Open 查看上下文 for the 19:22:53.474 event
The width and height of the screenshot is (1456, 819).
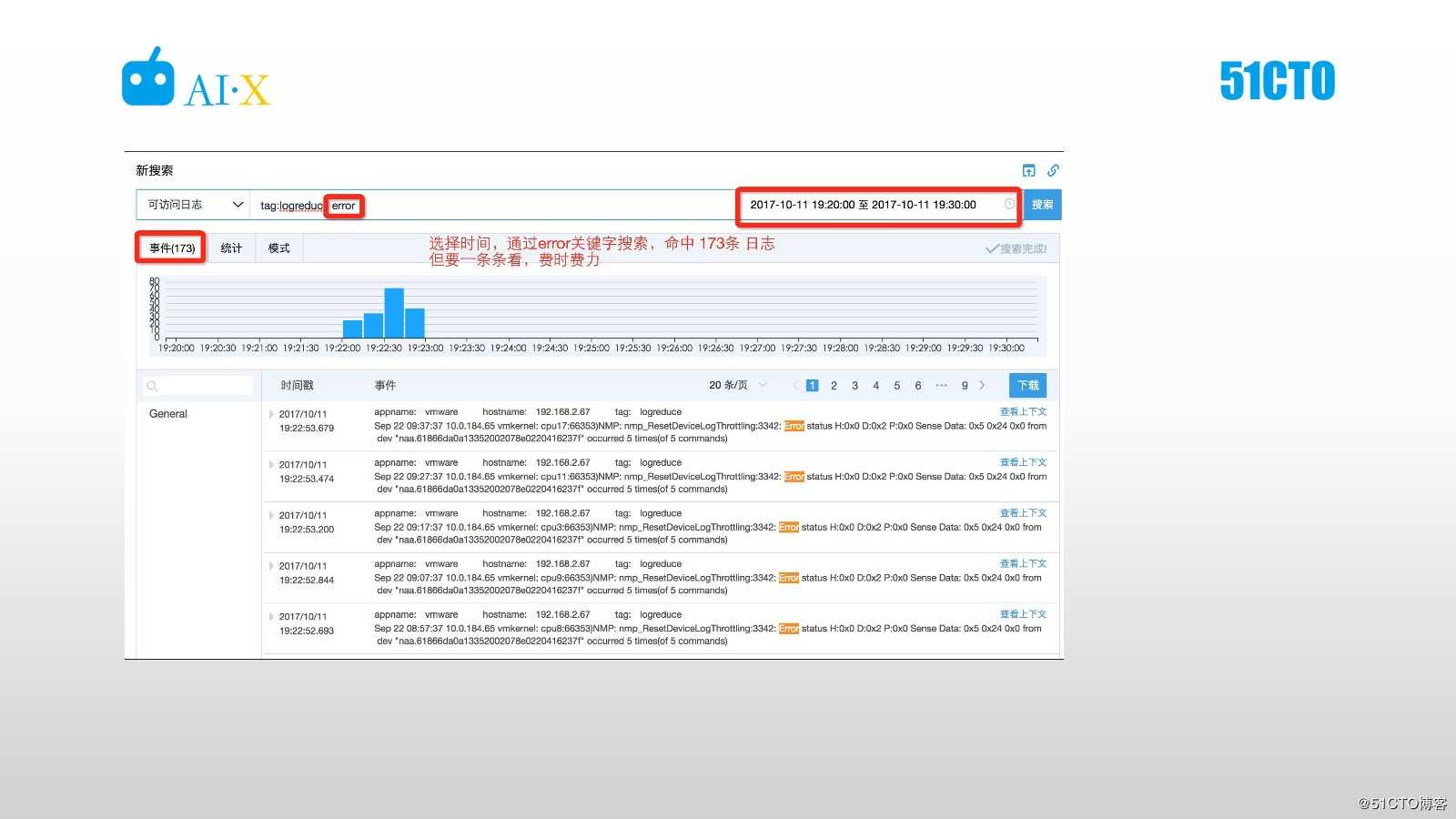pyautogui.click(x=1023, y=462)
